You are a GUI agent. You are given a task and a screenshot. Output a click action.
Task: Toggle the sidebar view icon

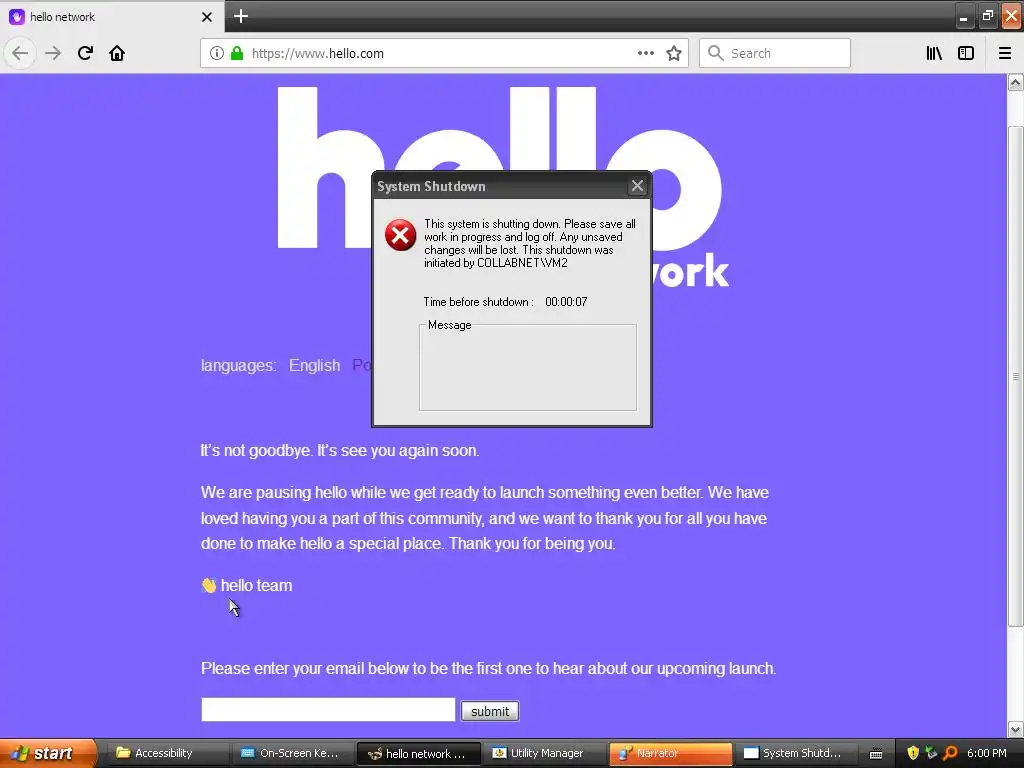(966, 53)
